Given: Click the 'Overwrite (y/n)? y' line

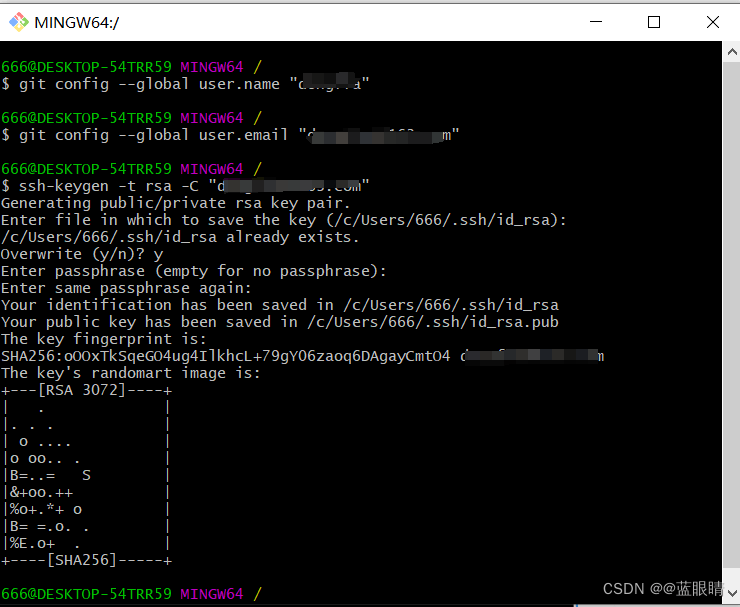Looking at the screenshot, I should point(82,254).
